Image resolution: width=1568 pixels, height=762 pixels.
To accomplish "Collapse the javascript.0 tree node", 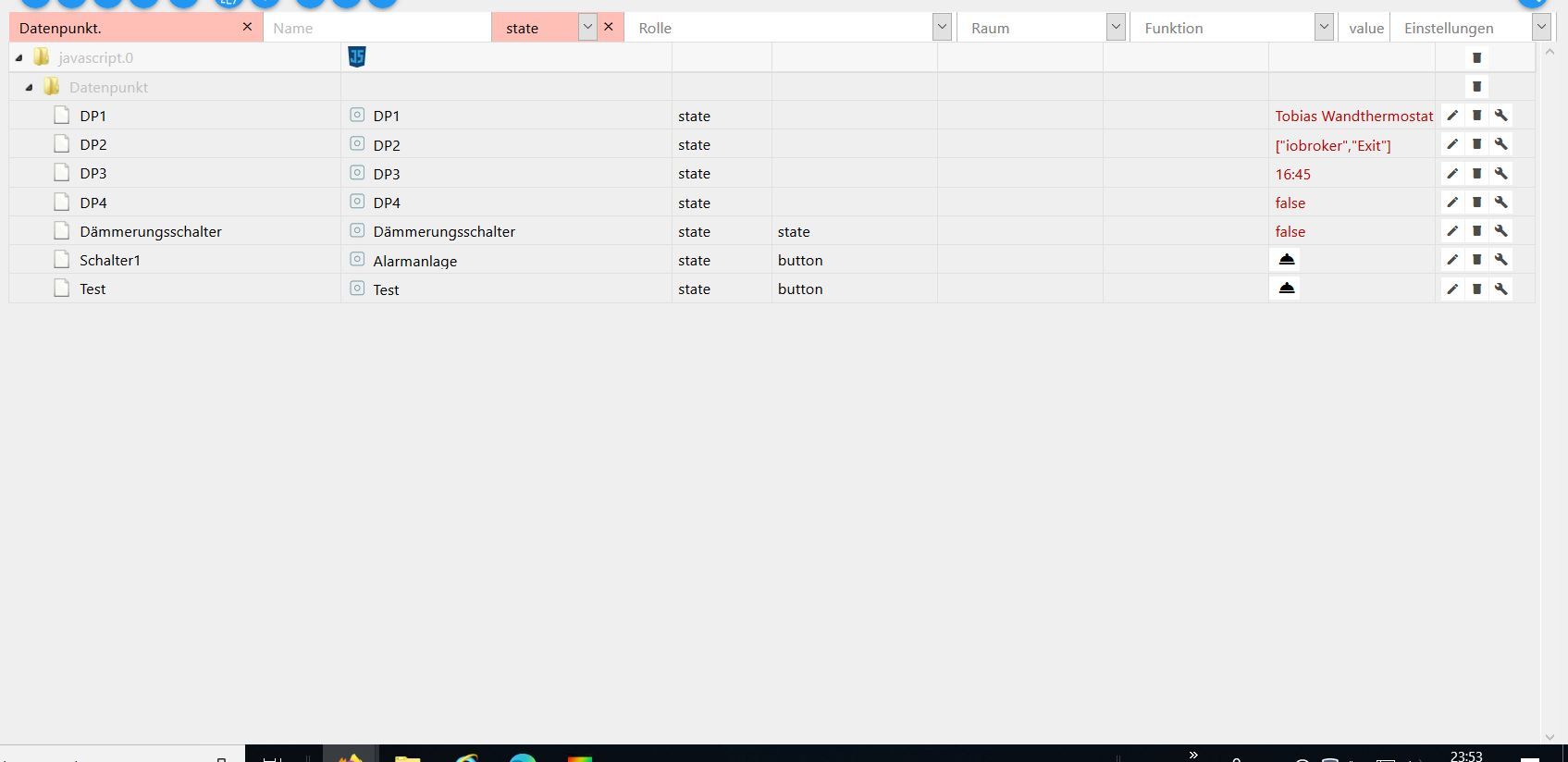I will tap(19, 58).
